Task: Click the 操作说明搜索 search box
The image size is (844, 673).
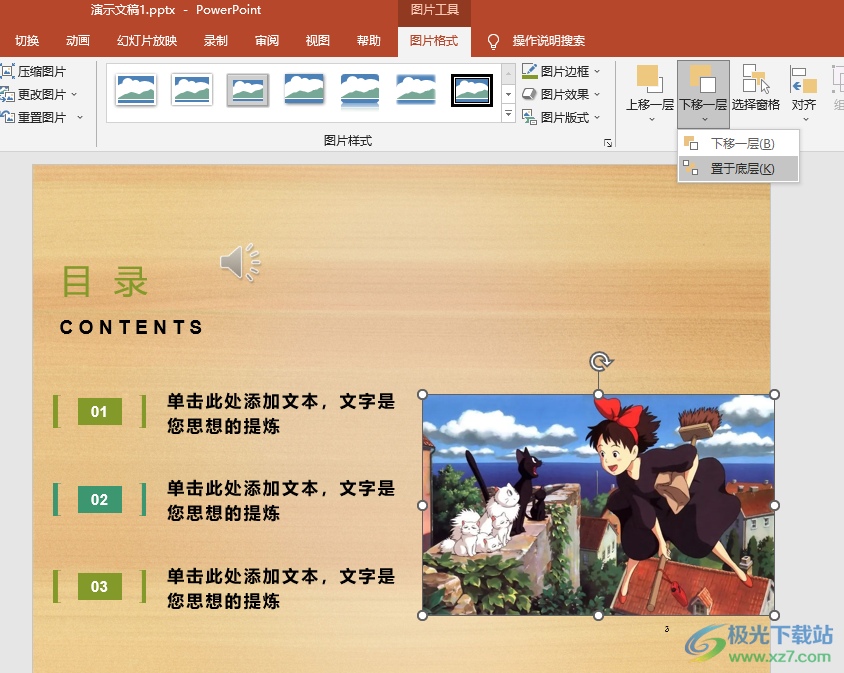Action: click(x=548, y=40)
